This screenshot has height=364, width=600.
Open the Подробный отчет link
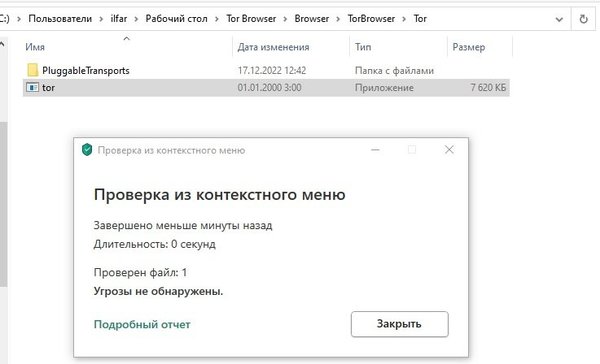pyautogui.click(x=142, y=324)
